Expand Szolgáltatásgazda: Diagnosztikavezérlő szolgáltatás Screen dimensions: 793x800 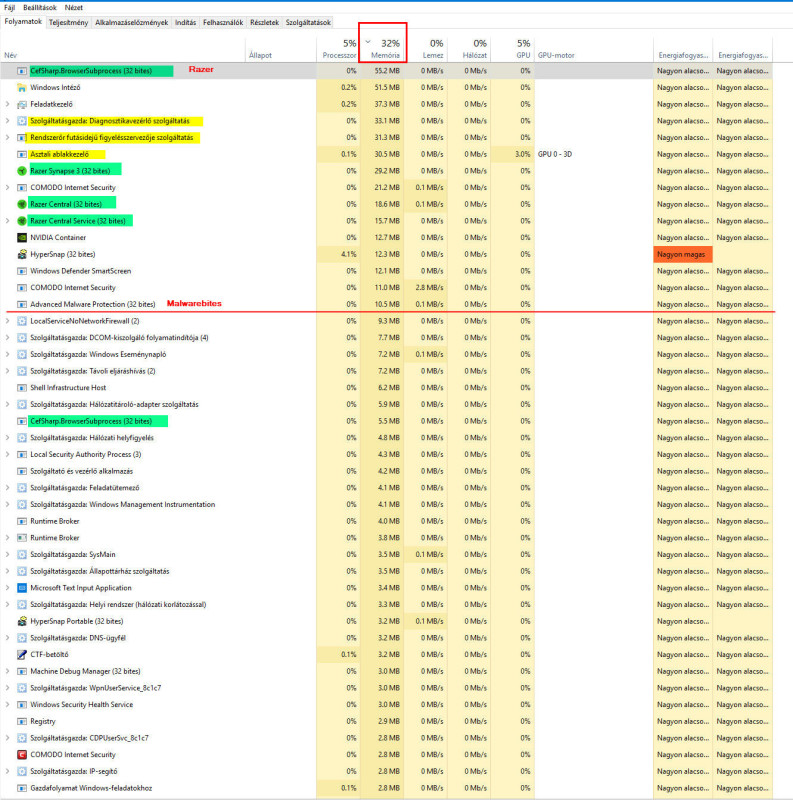(7, 121)
